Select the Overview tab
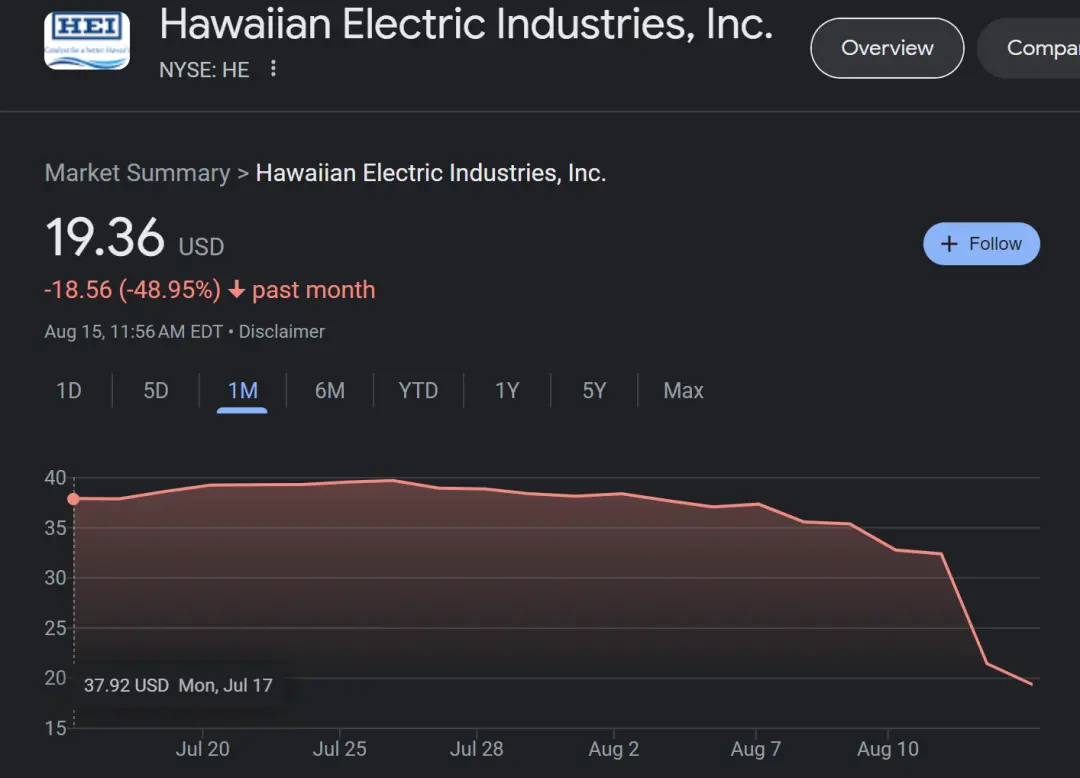This screenshot has width=1080, height=778. (x=887, y=48)
